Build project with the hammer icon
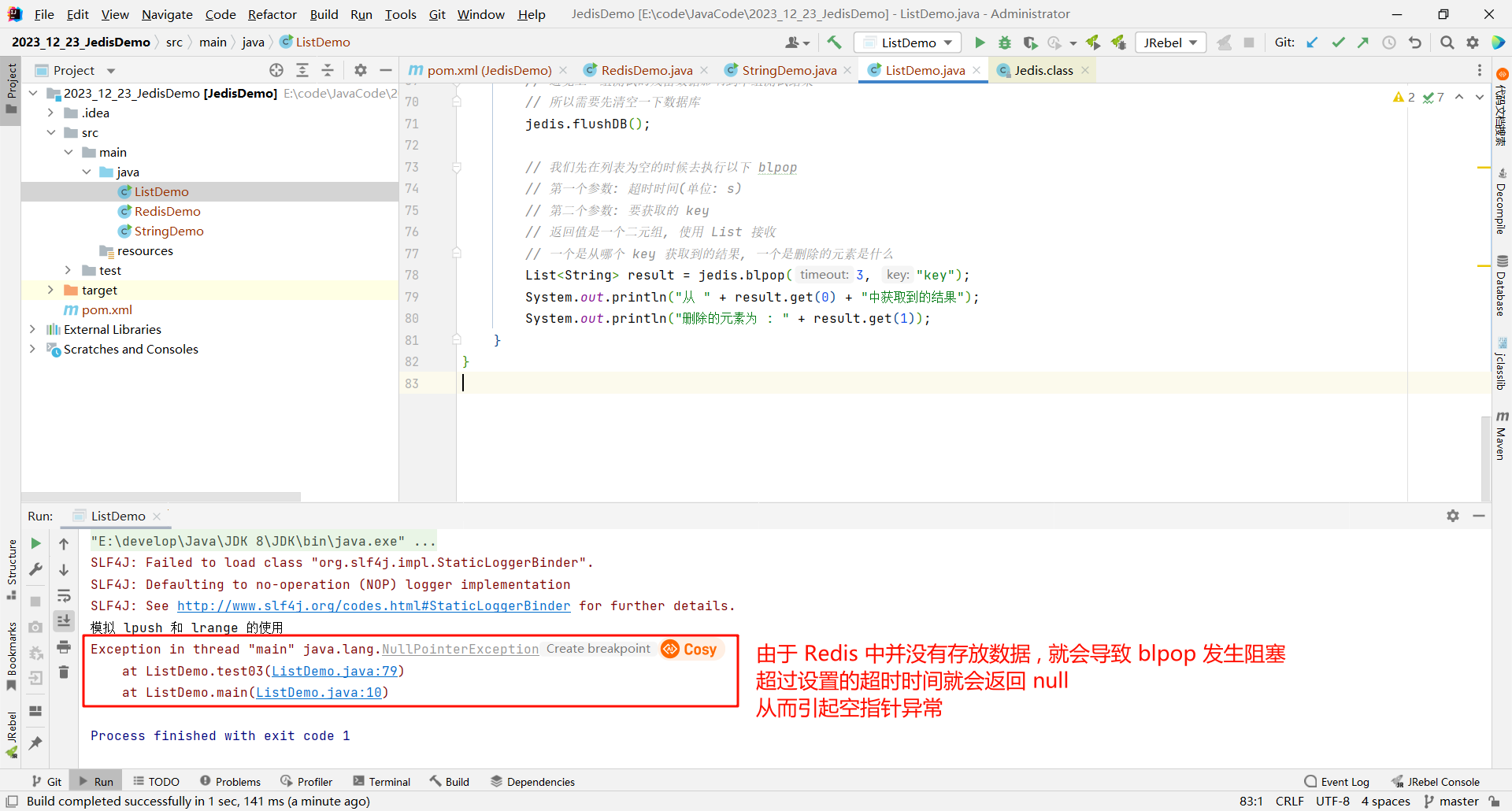This screenshot has width=1512, height=811. point(835,43)
